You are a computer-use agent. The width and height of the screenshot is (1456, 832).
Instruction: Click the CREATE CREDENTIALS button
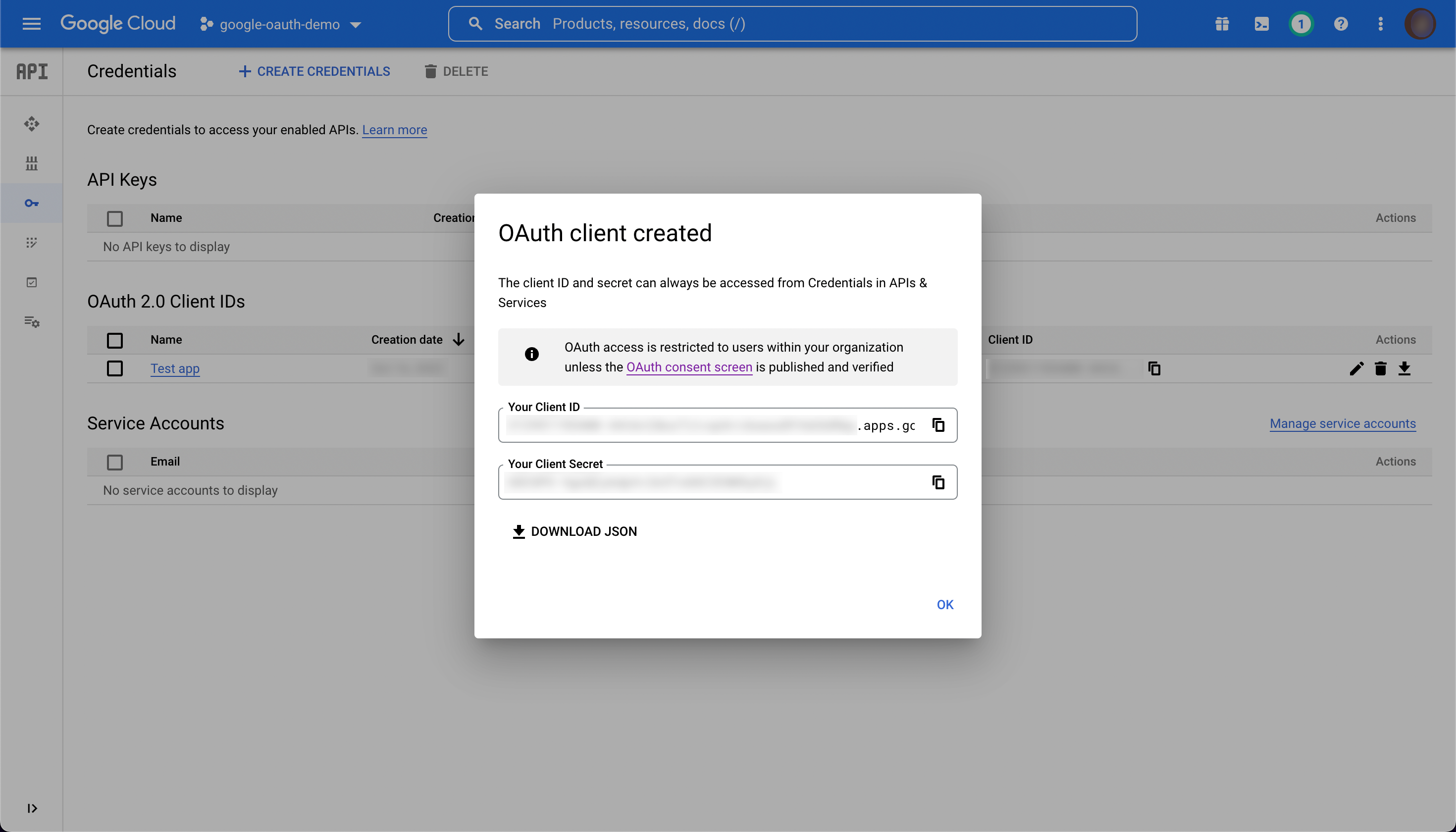[x=313, y=71]
